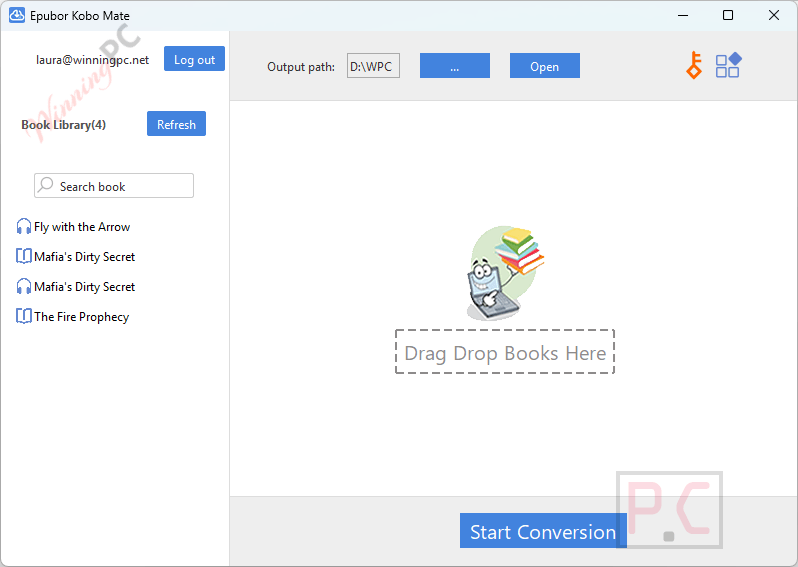The image size is (798, 567).
Task: Click headphone icon beside Fly with the Arrow
Action: 23,226
